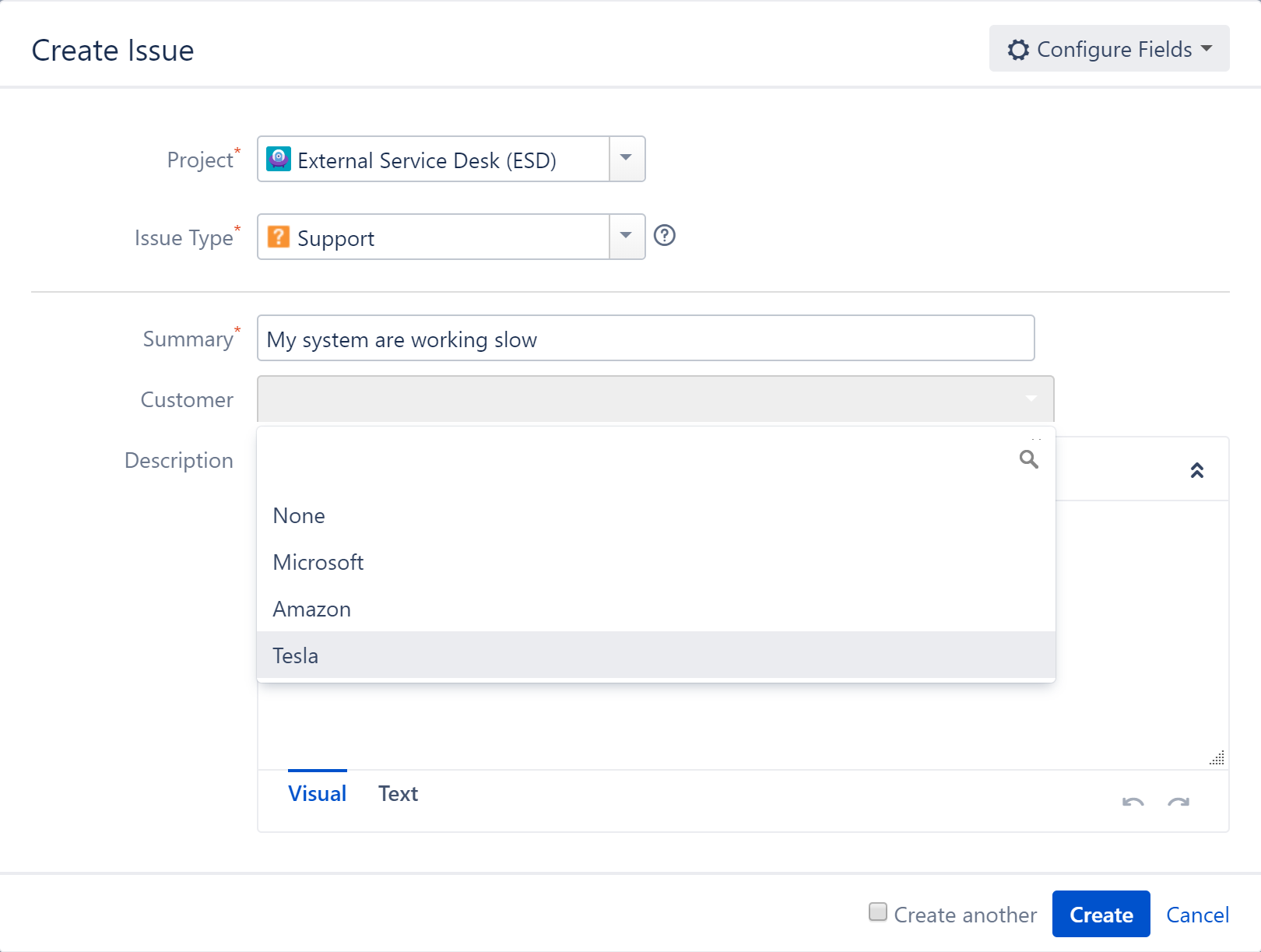The image size is (1261, 952).
Task: Open the Issue Type dropdown arrow
Action: coord(625,236)
